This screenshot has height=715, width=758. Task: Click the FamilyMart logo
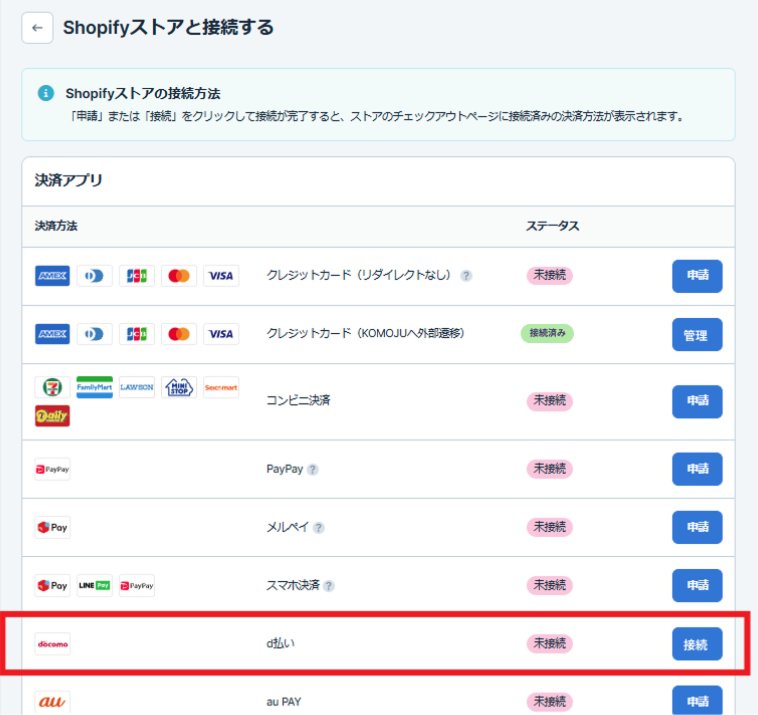(x=94, y=388)
